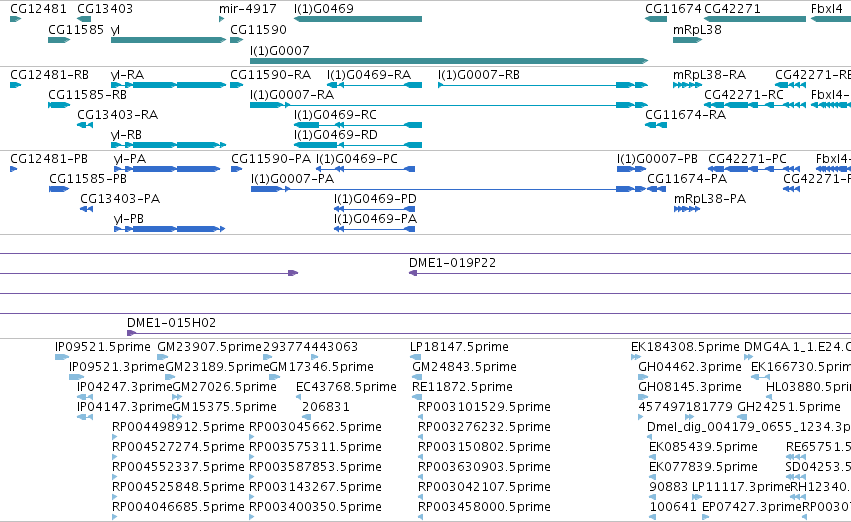The width and height of the screenshot is (851, 522).
Task: Click the CG13403 gene label
Action: coord(105,9)
